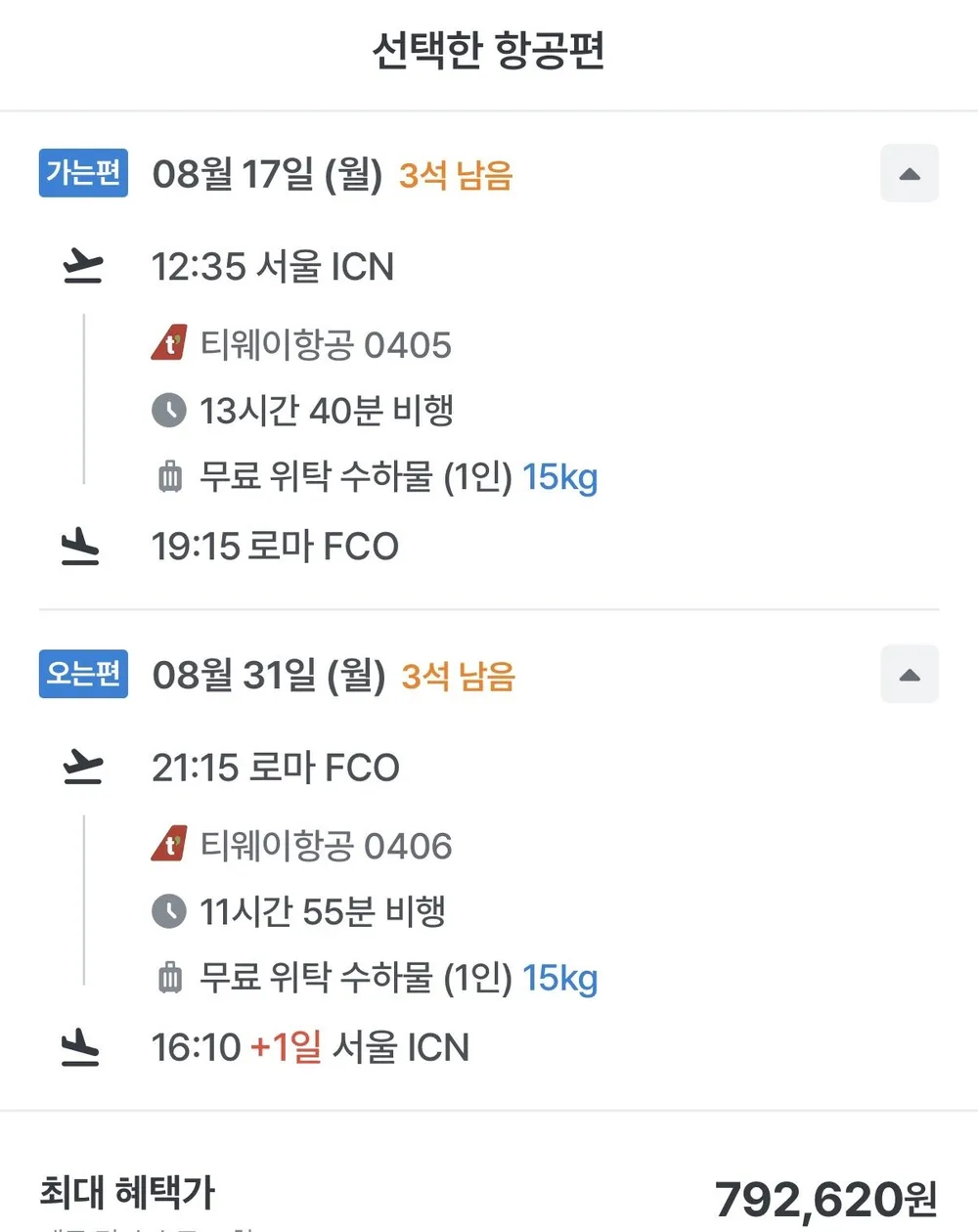Click the takeoff plane icon at 21:15 로마 FCO
The height and width of the screenshot is (1232, 978).
coord(82,768)
